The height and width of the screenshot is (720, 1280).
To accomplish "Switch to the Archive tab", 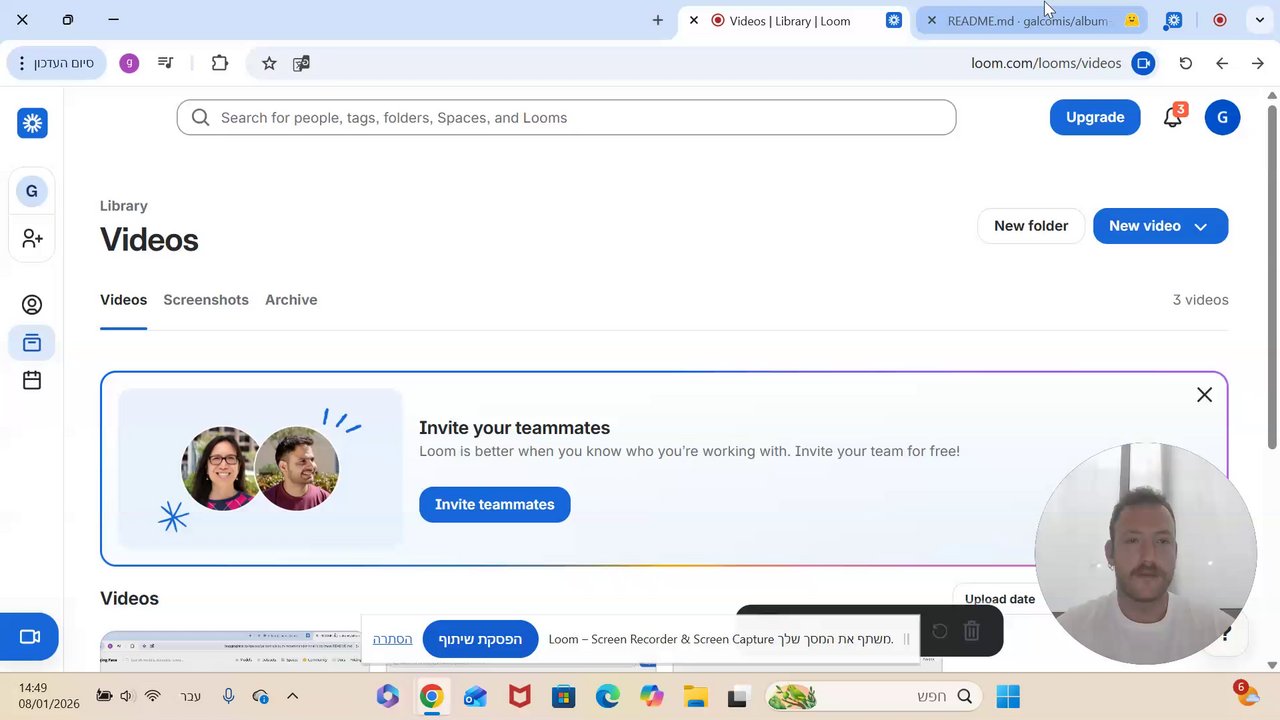I will pos(291,300).
